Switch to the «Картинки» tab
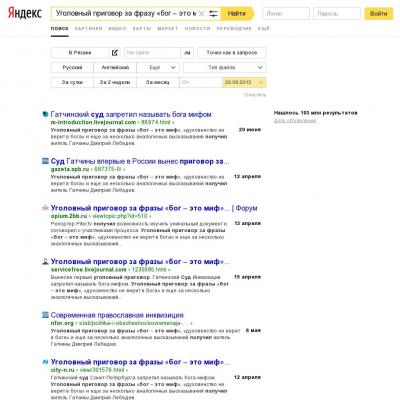 click(88, 29)
